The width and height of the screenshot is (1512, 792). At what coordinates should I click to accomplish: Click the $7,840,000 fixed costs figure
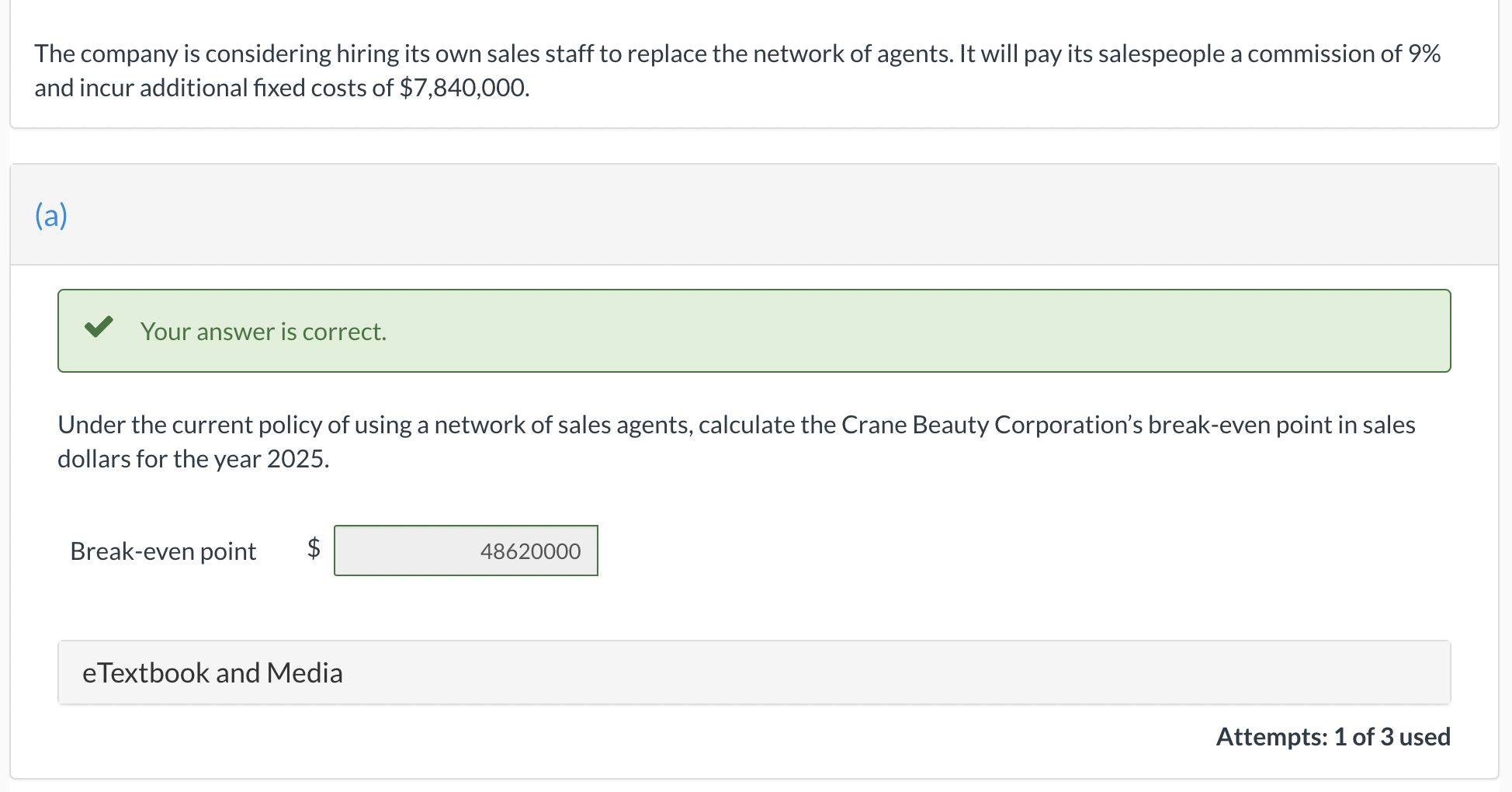(464, 88)
